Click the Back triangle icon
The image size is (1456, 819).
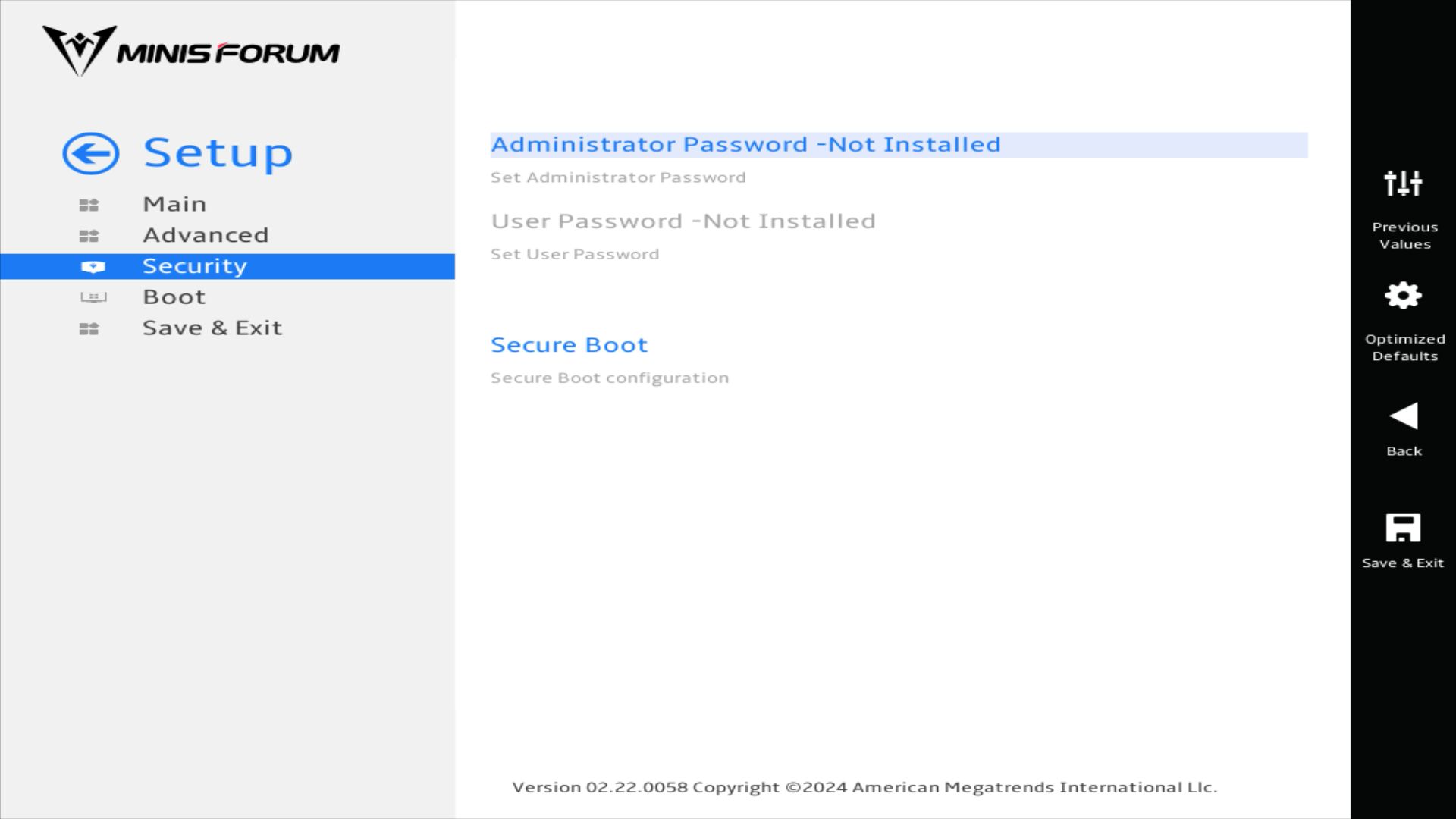click(1403, 416)
